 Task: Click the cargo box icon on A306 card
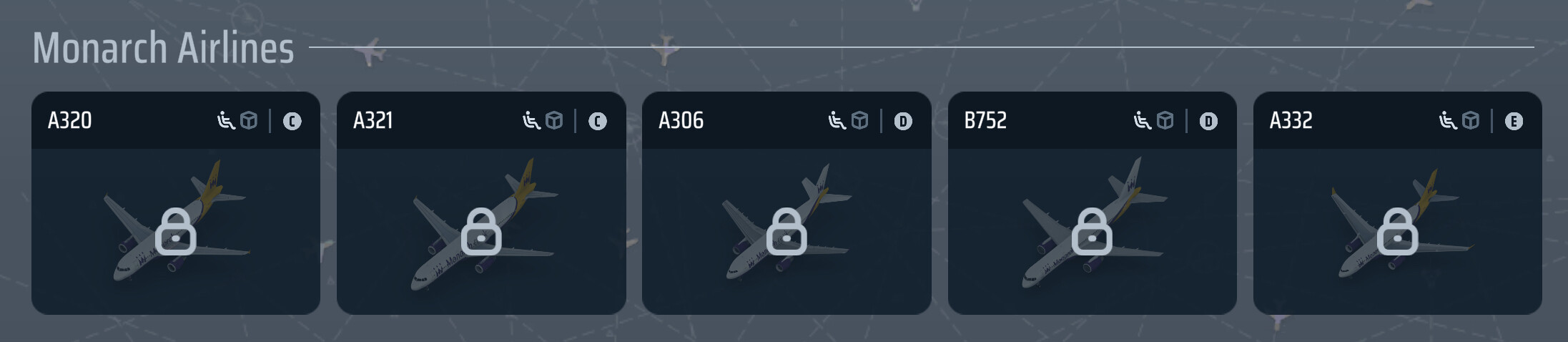pos(860,121)
